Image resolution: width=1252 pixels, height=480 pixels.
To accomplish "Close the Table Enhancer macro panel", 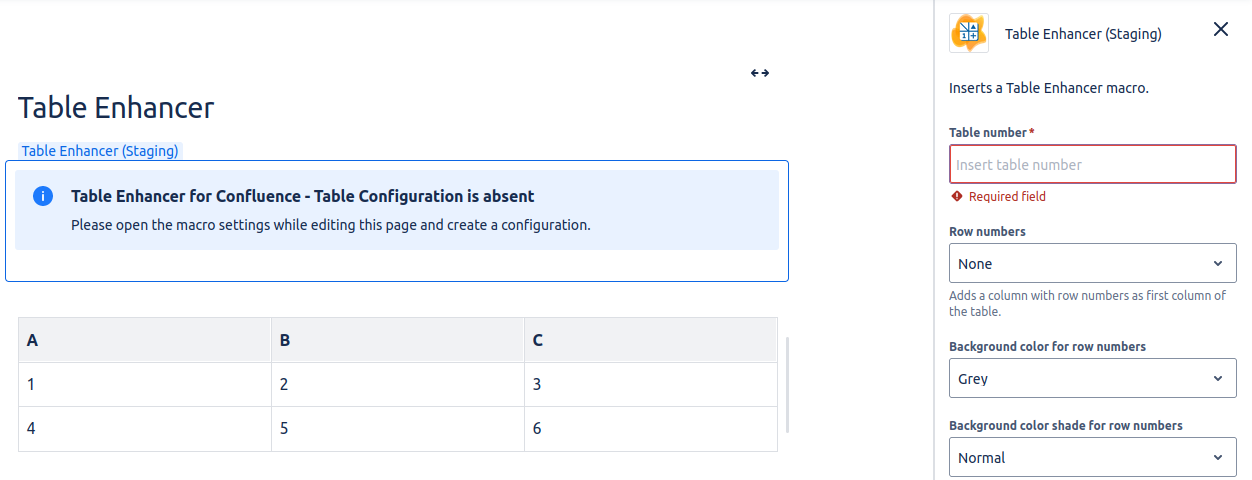I will point(1220,29).
